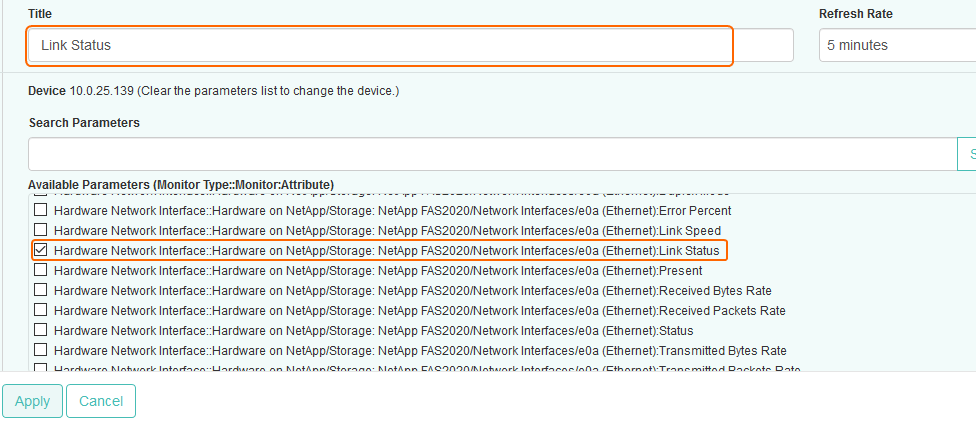
Task: Open the Refresh Rate dropdown
Action: [897, 45]
